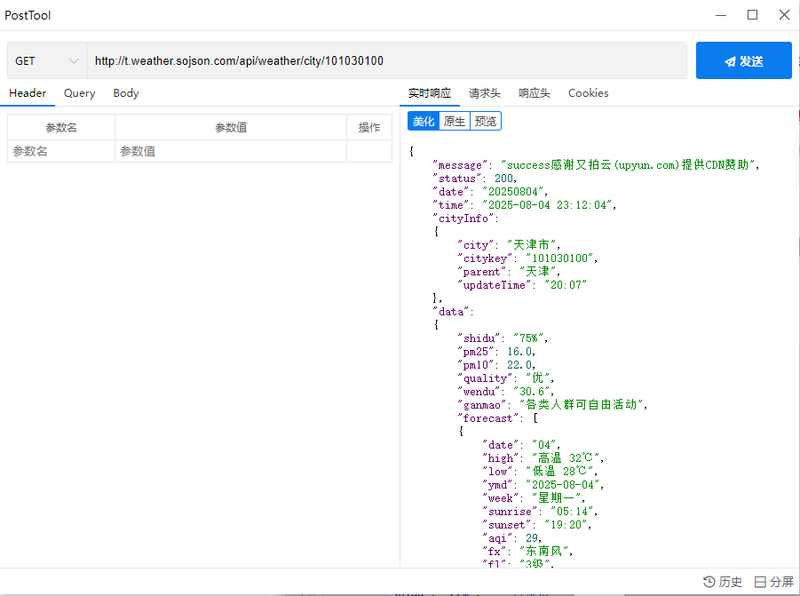Click the history clock icon

pos(709,582)
